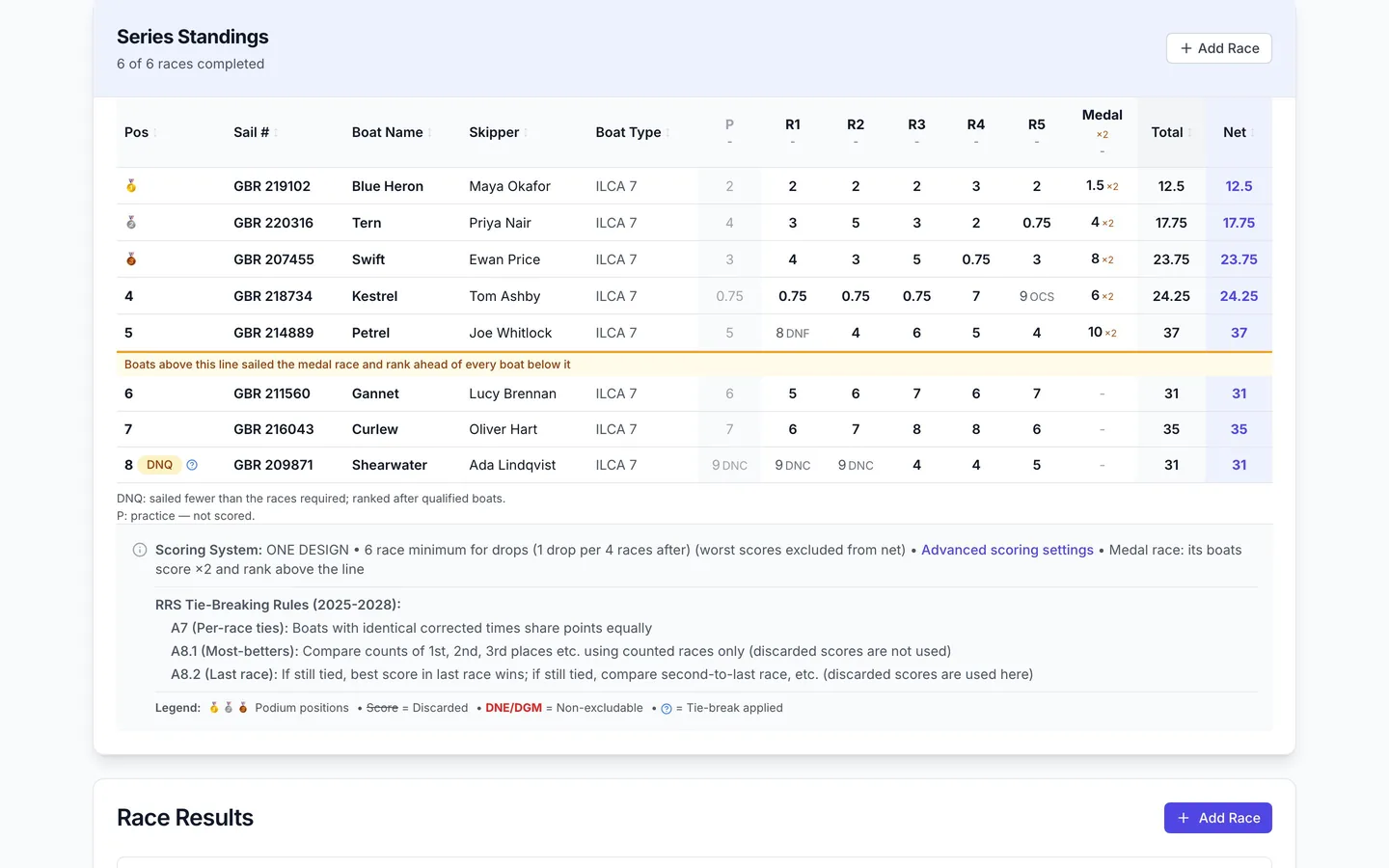
Task: Click the info icon next to Scoring System
Action: (x=140, y=550)
